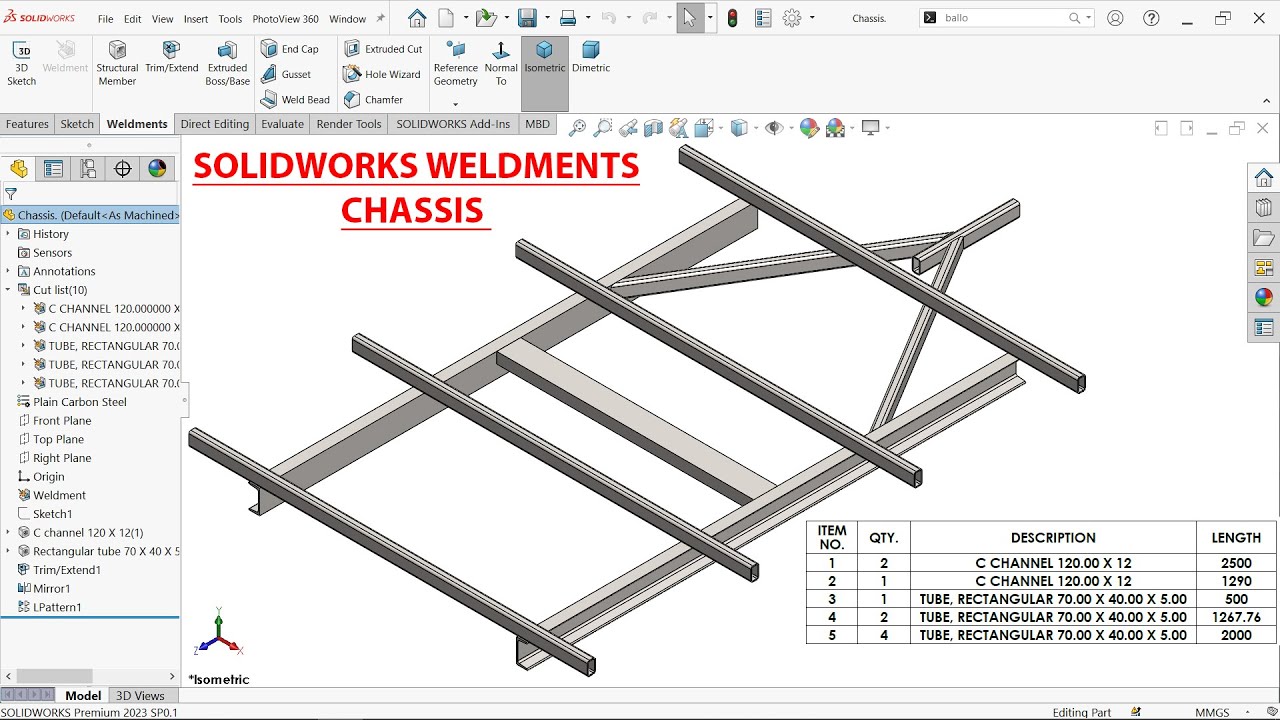Open the Help question mark
Viewport: 1280px width, 720px height.
pos(1151,18)
